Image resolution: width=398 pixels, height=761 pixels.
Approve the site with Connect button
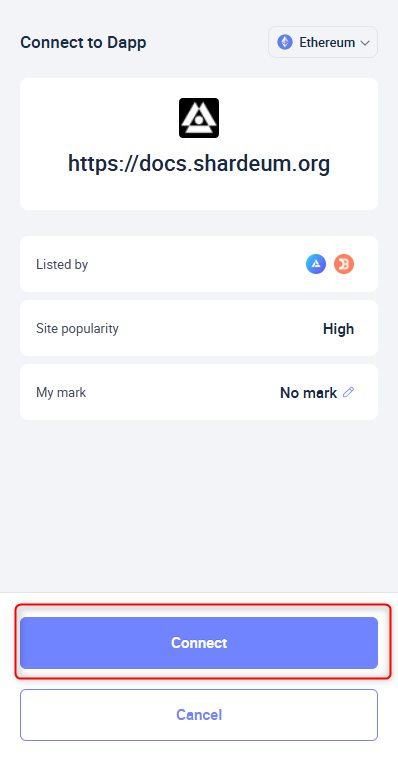(199, 643)
